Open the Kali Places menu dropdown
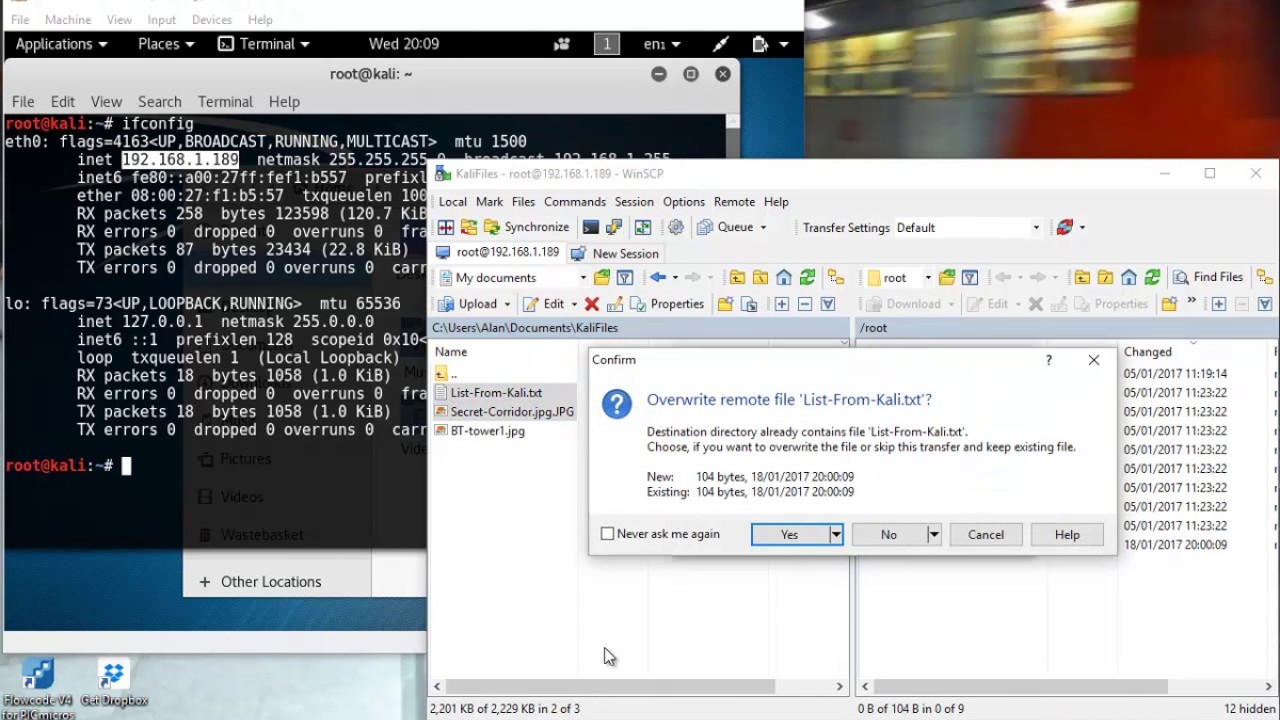 tap(166, 44)
